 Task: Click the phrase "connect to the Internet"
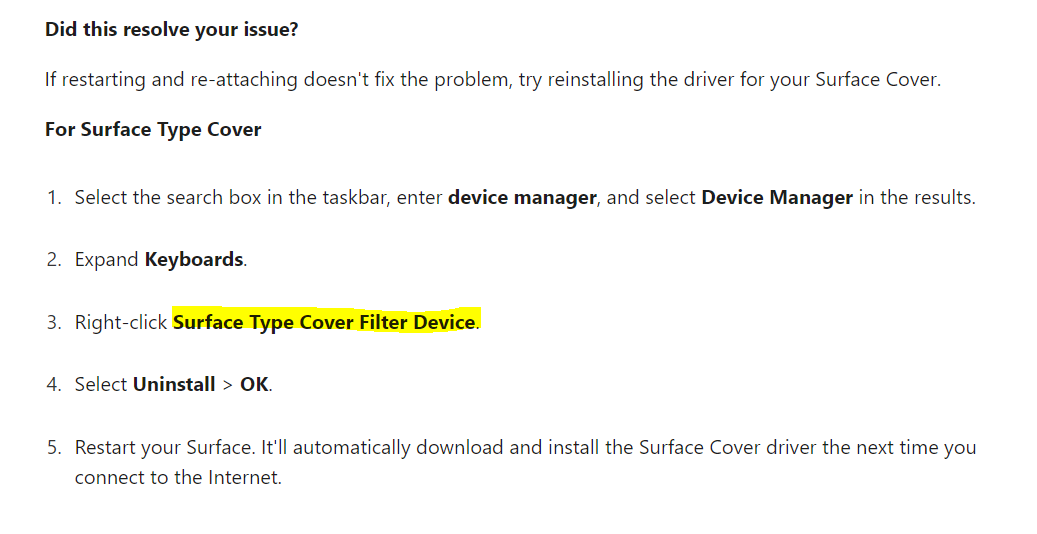[177, 477]
